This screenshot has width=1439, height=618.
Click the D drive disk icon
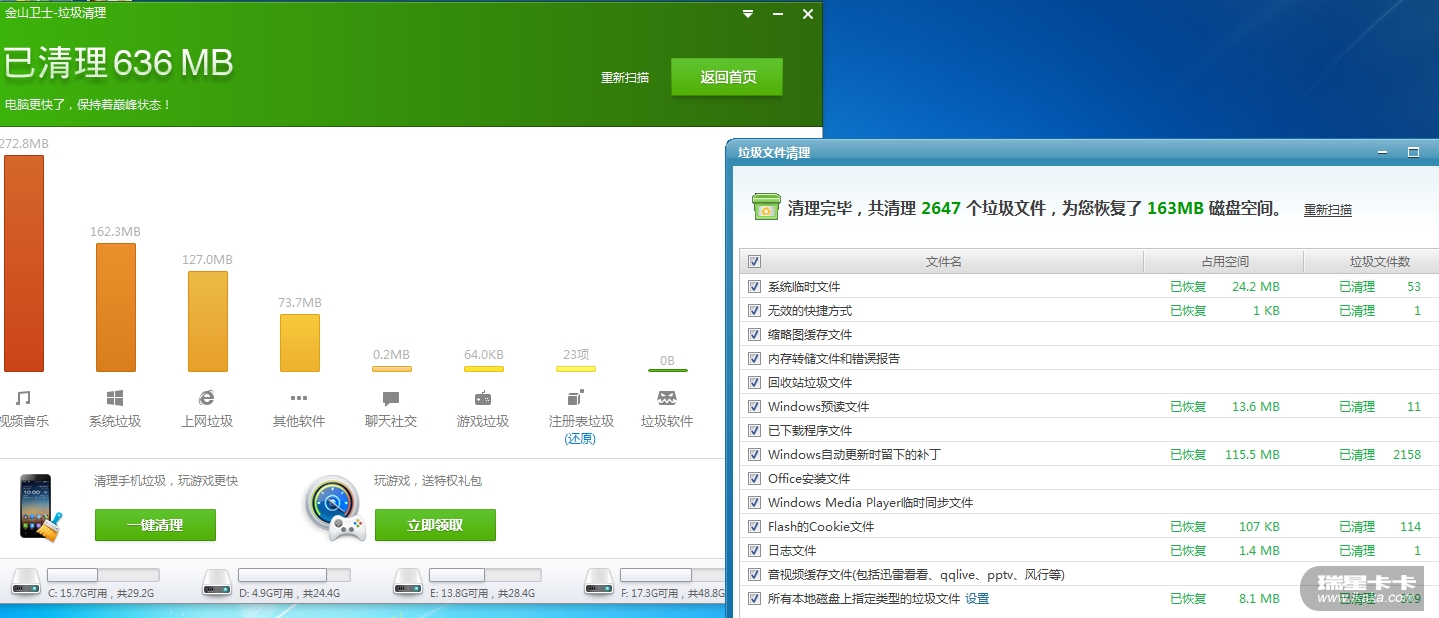(x=217, y=580)
